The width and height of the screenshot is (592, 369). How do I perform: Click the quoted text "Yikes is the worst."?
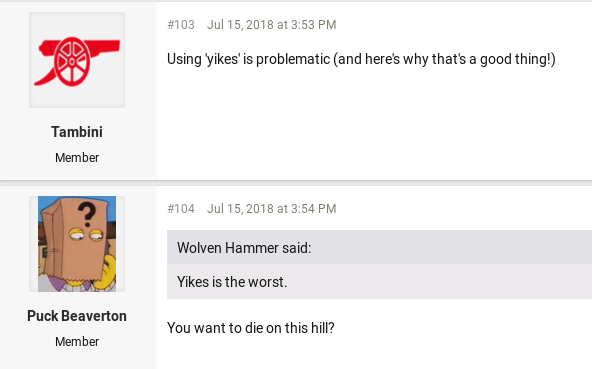(x=232, y=282)
